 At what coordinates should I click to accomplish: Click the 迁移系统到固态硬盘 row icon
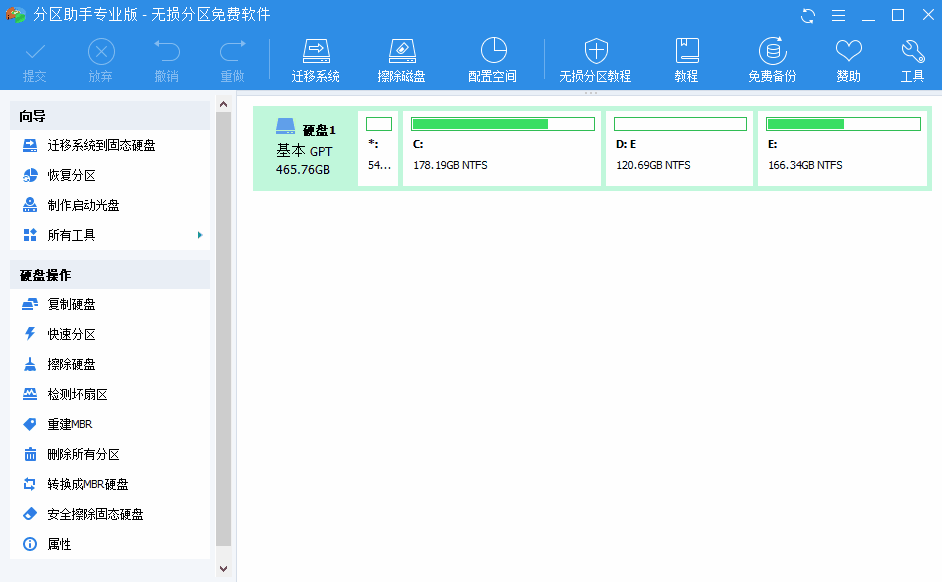coord(29,145)
